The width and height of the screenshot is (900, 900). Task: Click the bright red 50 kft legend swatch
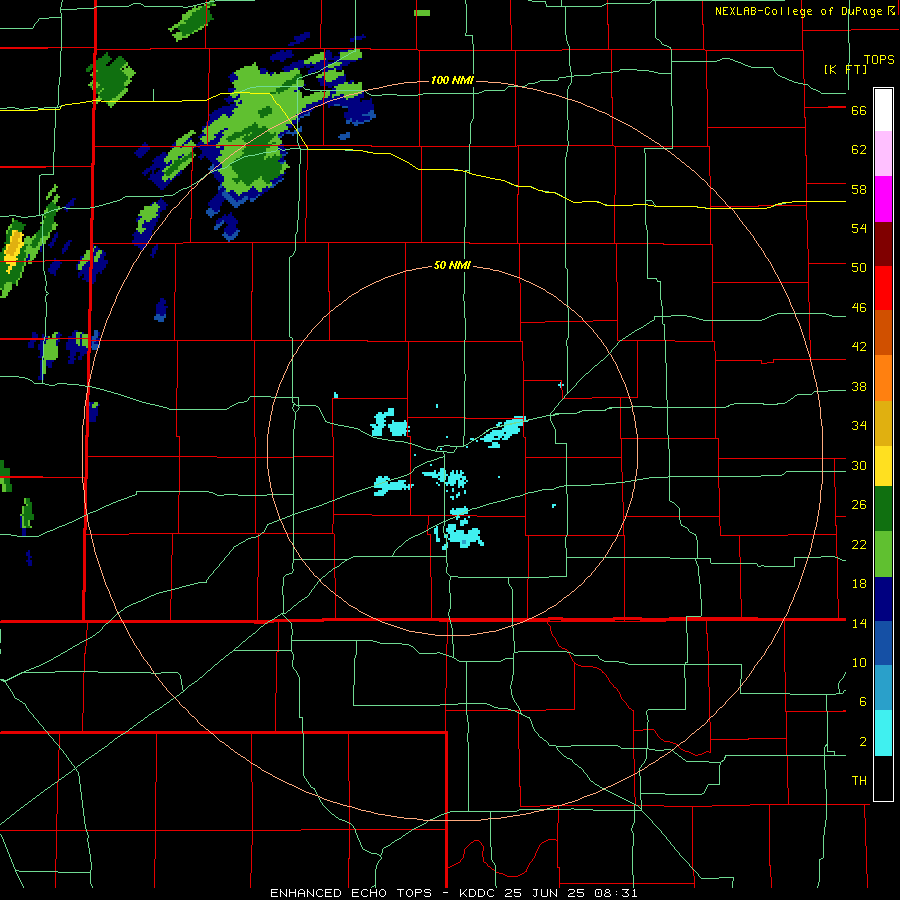tap(883, 288)
